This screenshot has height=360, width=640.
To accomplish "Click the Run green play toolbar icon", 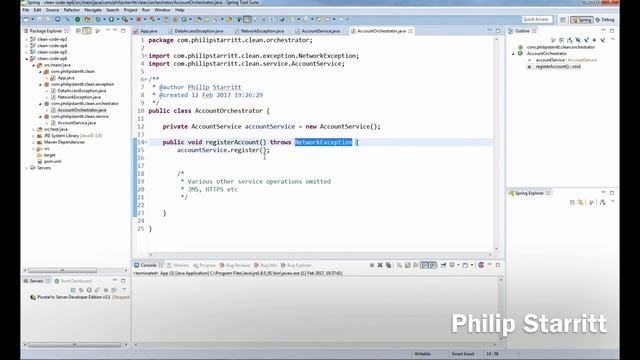I will (111, 19).
